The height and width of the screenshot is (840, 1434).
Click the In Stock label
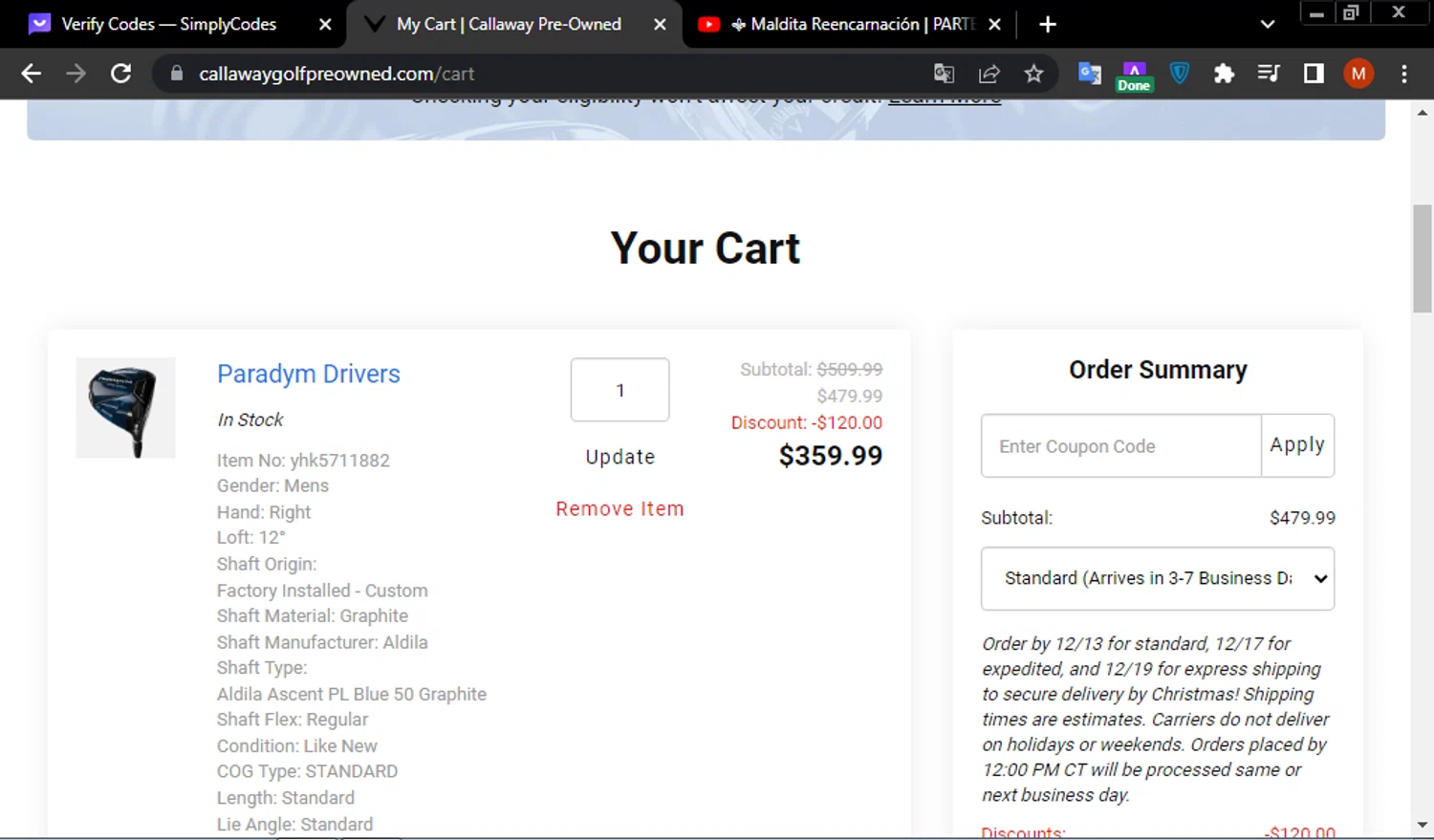tap(250, 420)
